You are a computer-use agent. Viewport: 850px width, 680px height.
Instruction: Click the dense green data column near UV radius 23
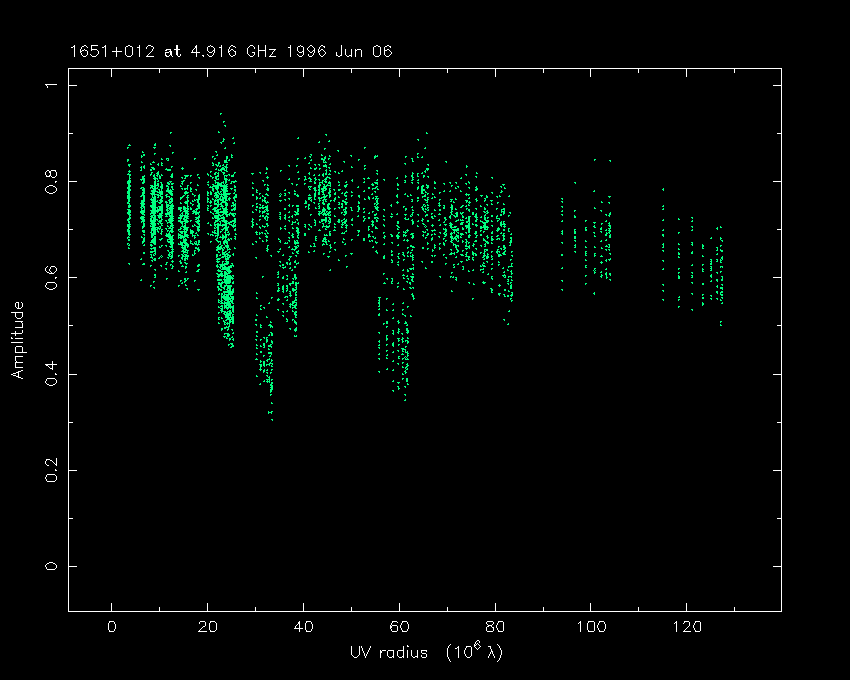pyautogui.click(x=225, y=250)
